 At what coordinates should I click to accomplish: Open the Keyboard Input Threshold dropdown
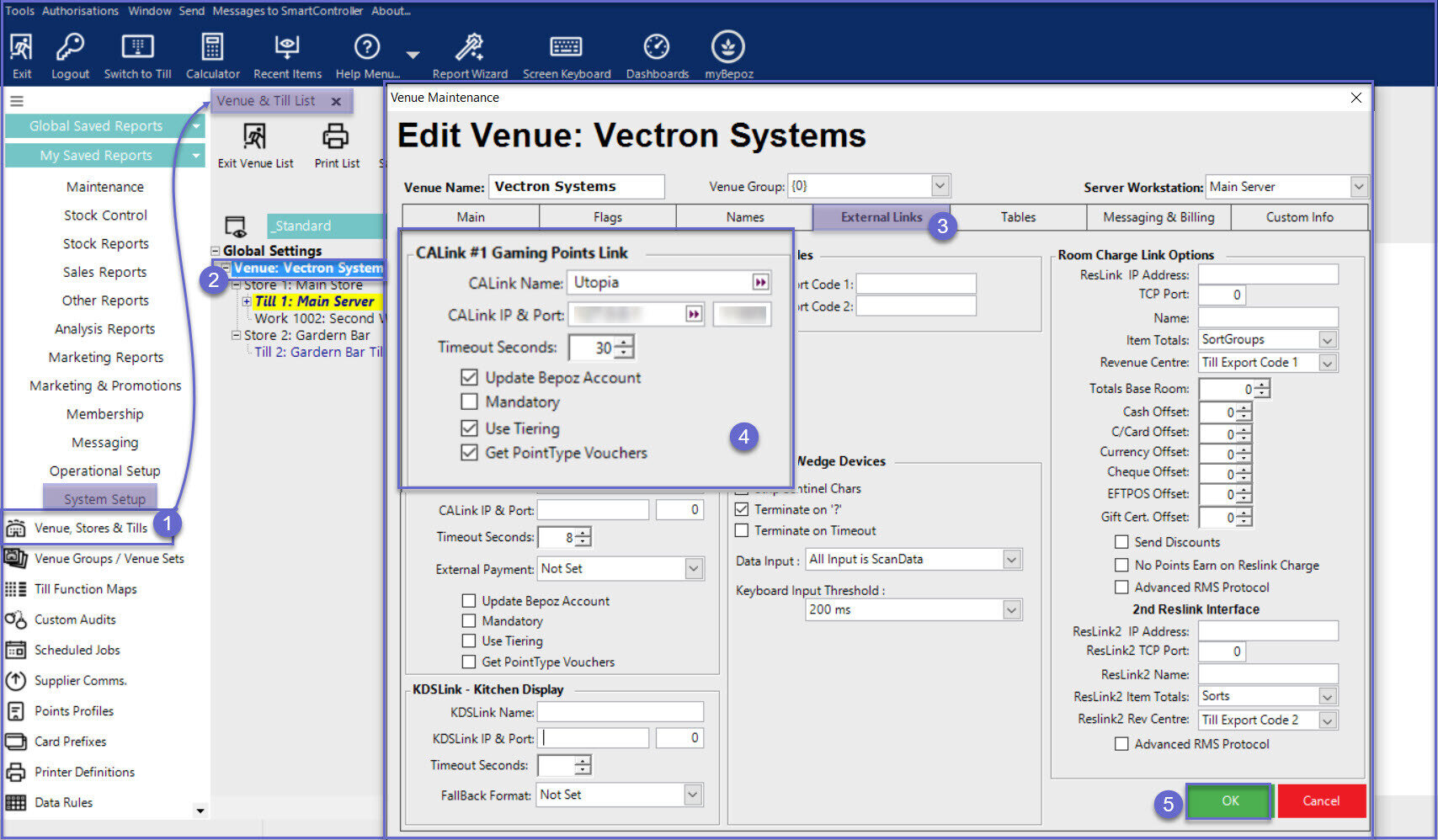[x=1011, y=609]
